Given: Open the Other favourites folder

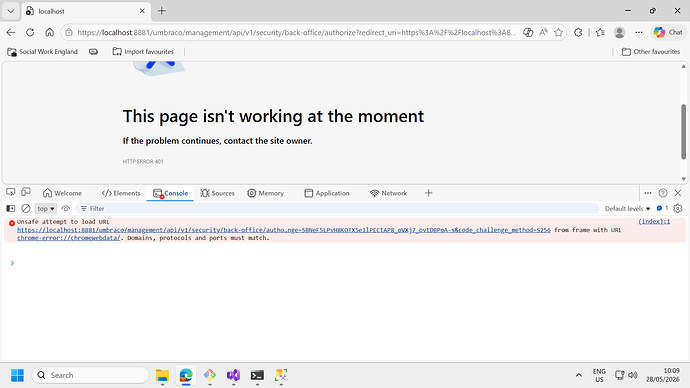Looking at the screenshot, I should (651, 51).
